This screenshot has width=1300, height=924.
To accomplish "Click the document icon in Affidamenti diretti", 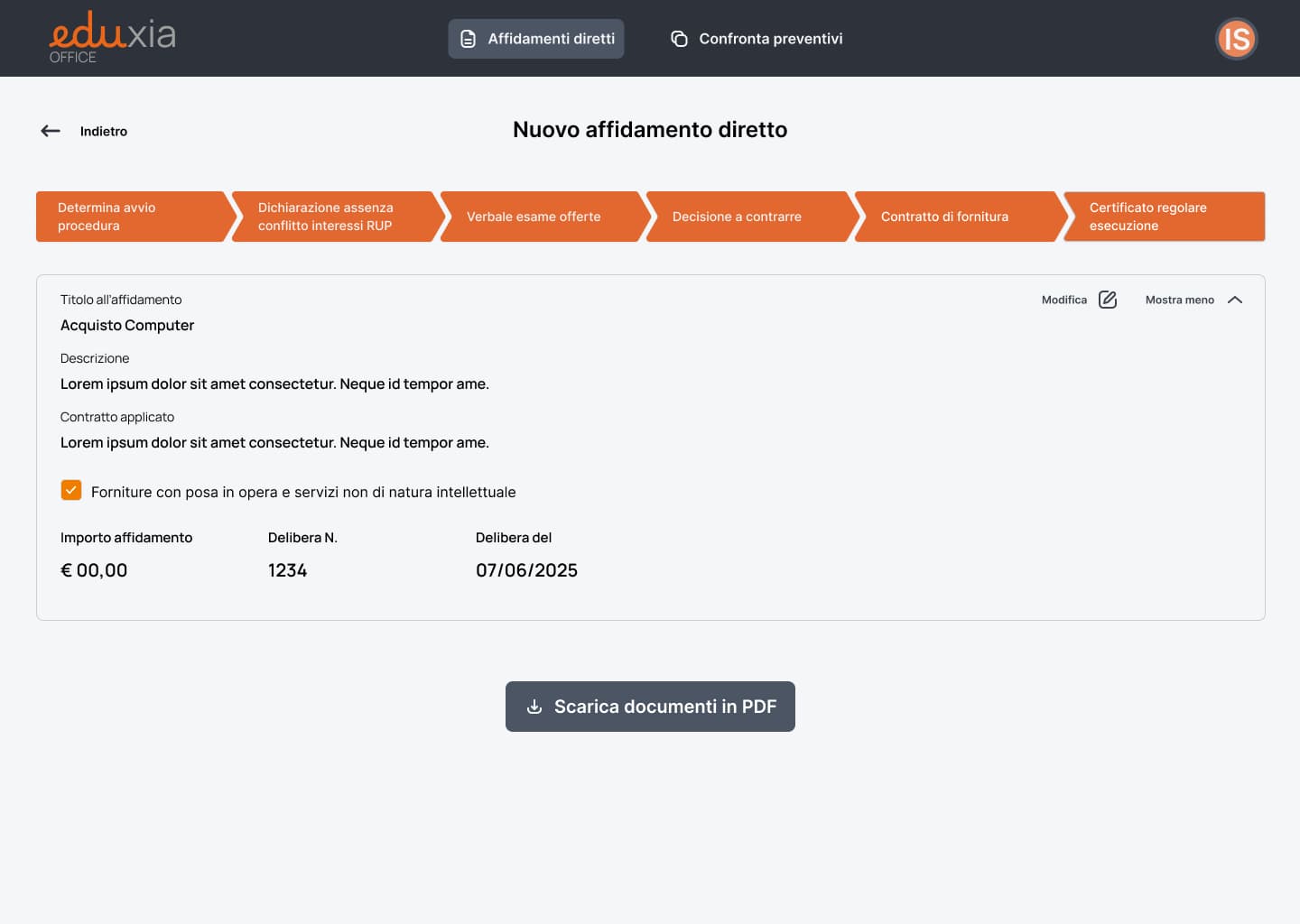I will click(x=468, y=39).
